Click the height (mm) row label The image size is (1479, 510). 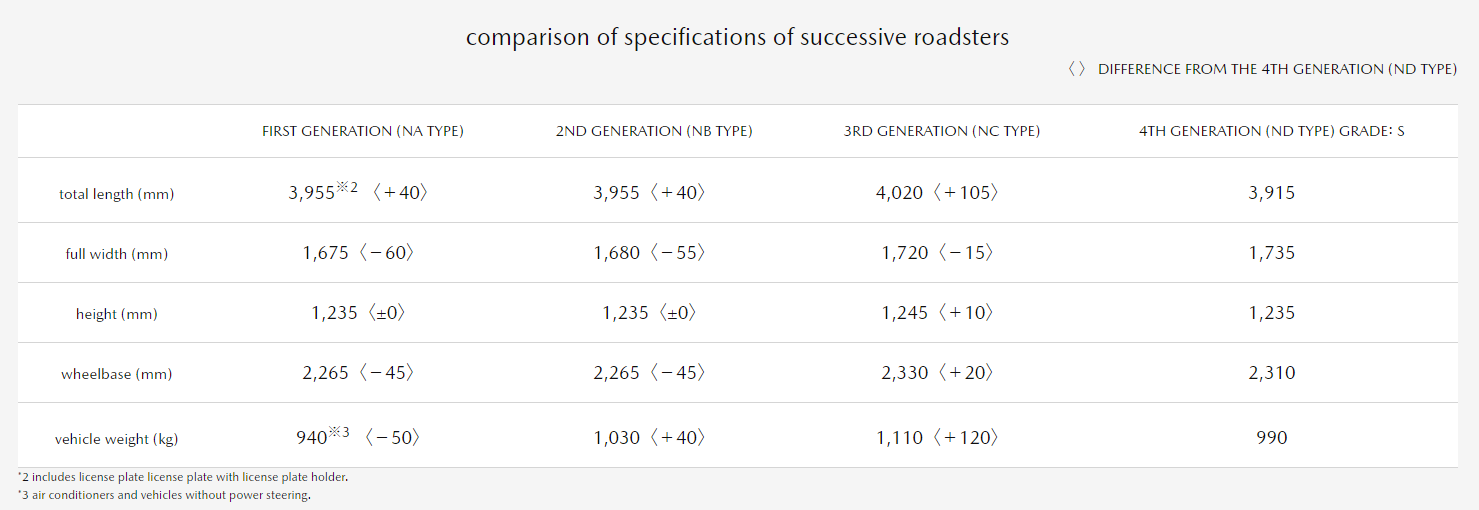116,314
